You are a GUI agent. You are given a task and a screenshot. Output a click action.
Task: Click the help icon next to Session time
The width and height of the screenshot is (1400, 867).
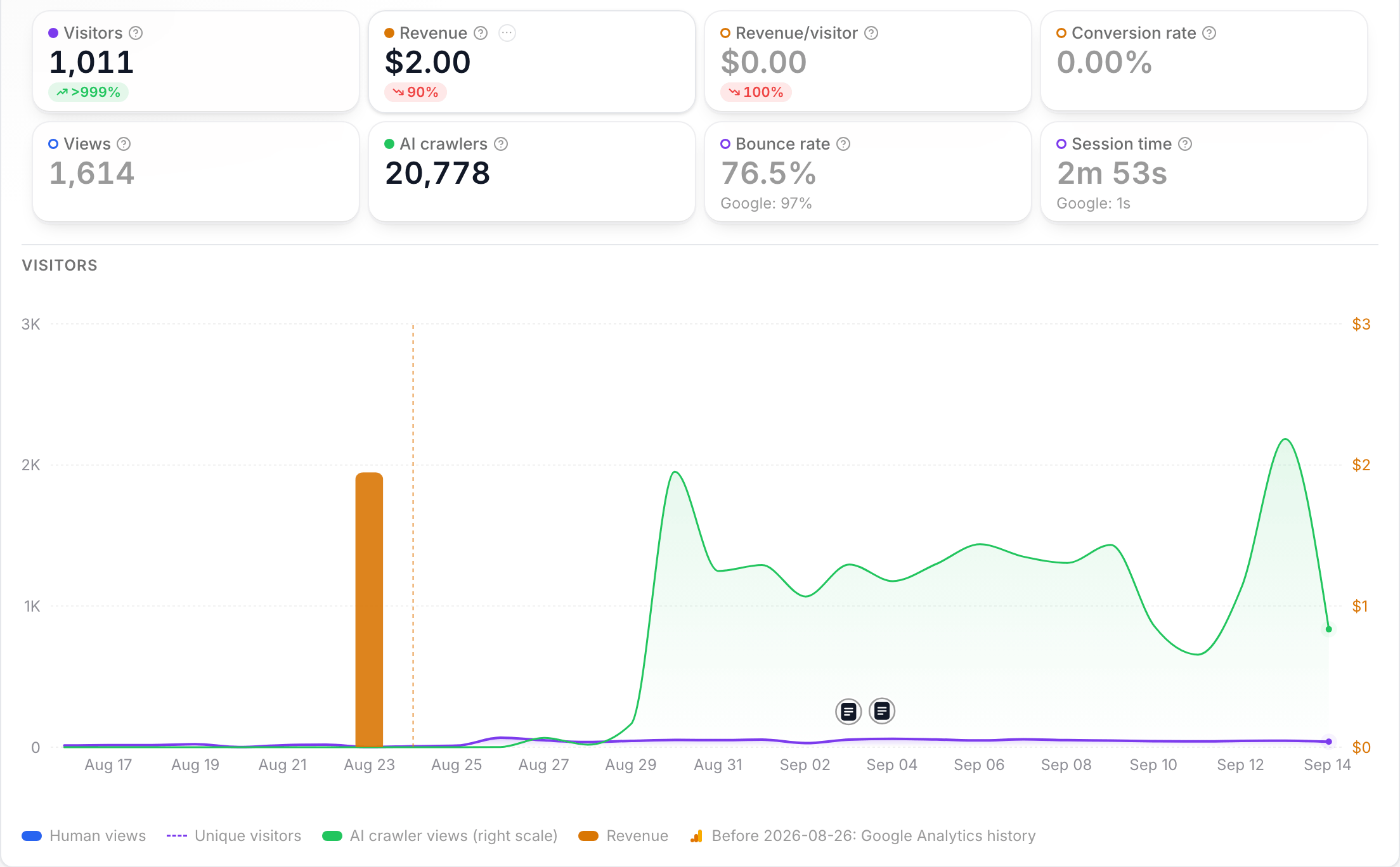click(1185, 144)
